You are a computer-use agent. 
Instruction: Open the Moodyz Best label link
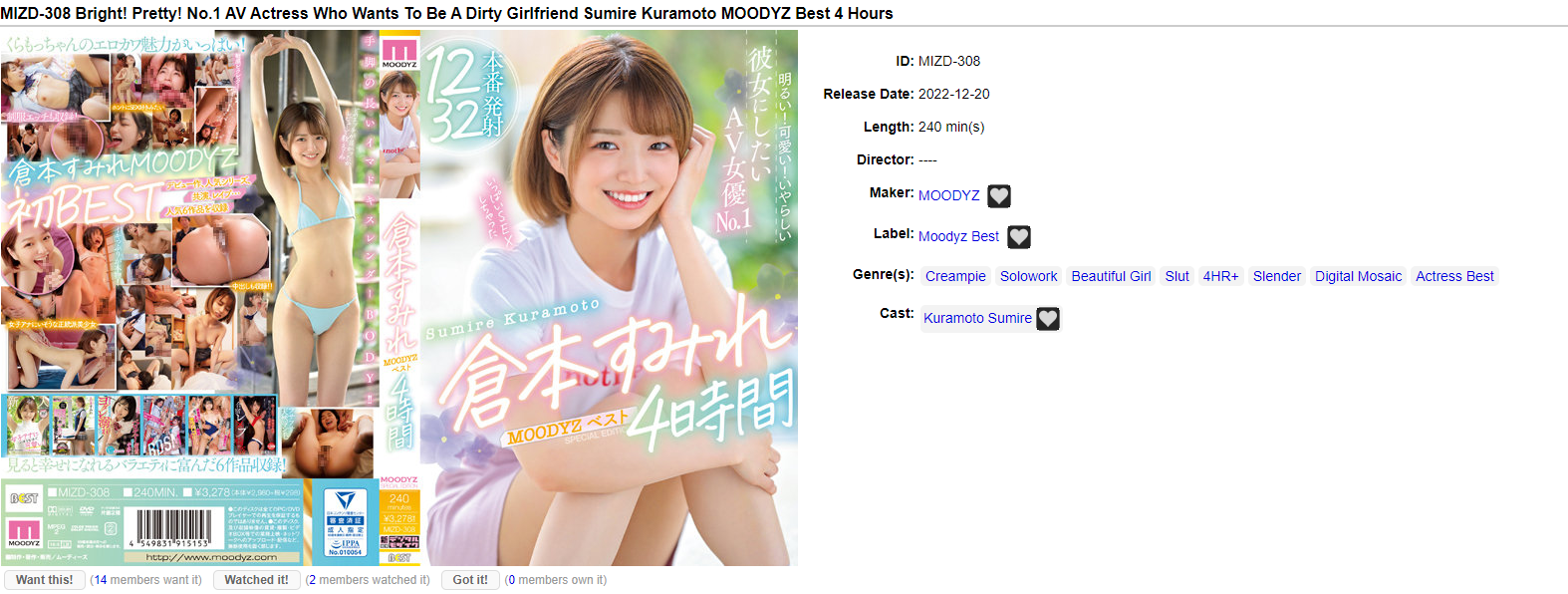(x=958, y=236)
